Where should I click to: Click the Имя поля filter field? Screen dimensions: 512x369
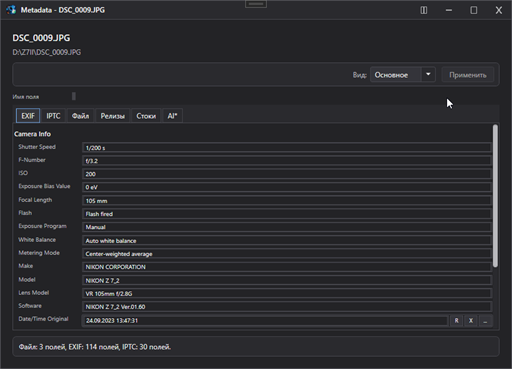click(x=74, y=96)
